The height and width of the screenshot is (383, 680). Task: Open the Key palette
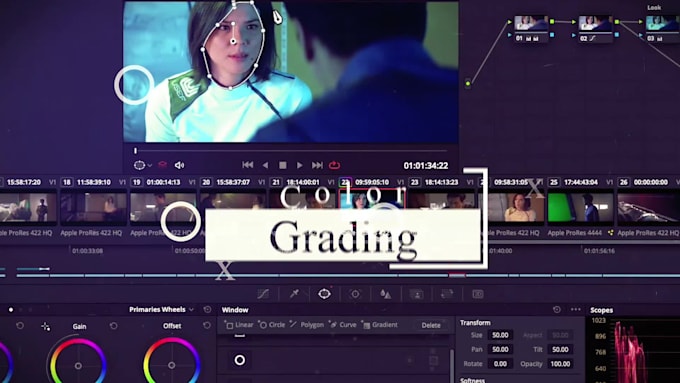(x=416, y=294)
